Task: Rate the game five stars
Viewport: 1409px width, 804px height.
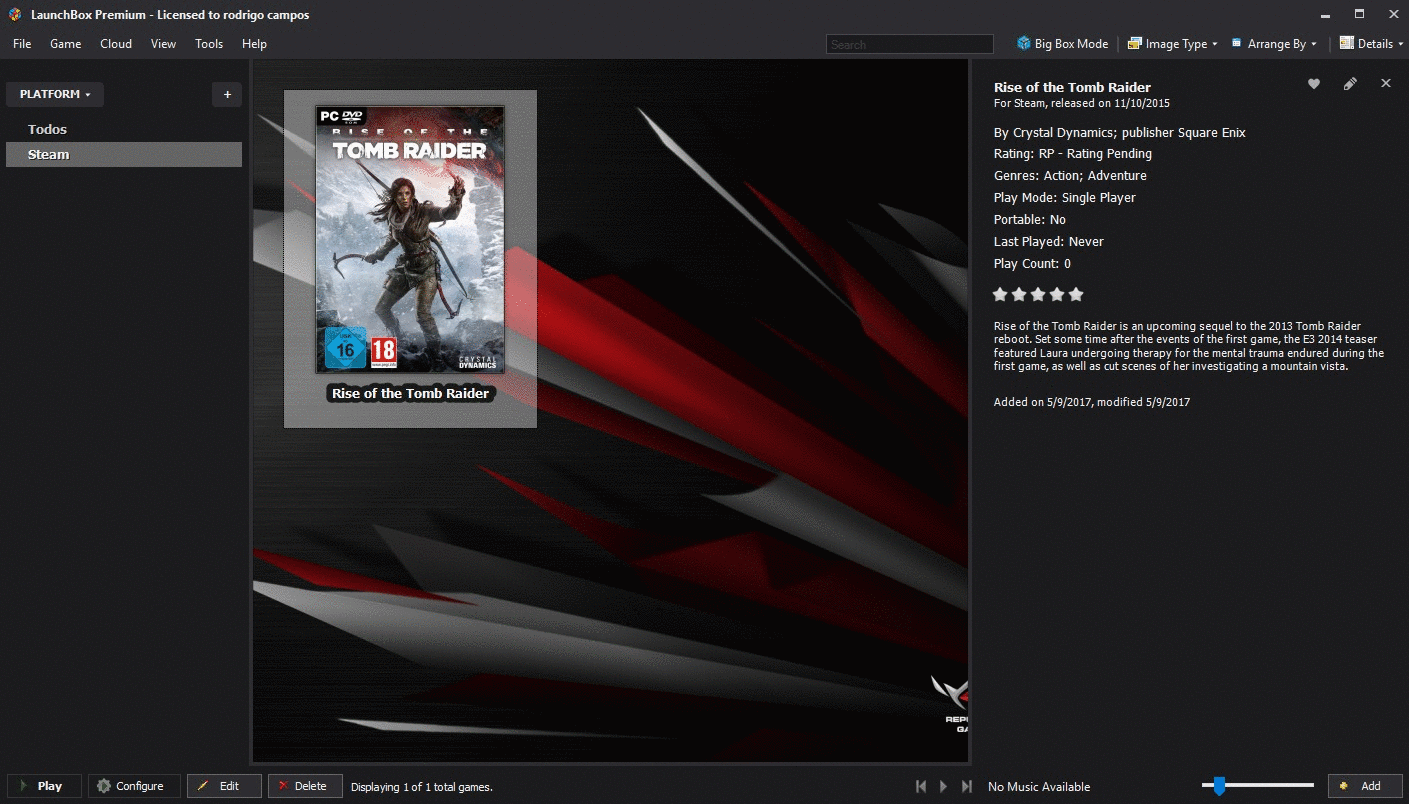Action: (x=1076, y=294)
